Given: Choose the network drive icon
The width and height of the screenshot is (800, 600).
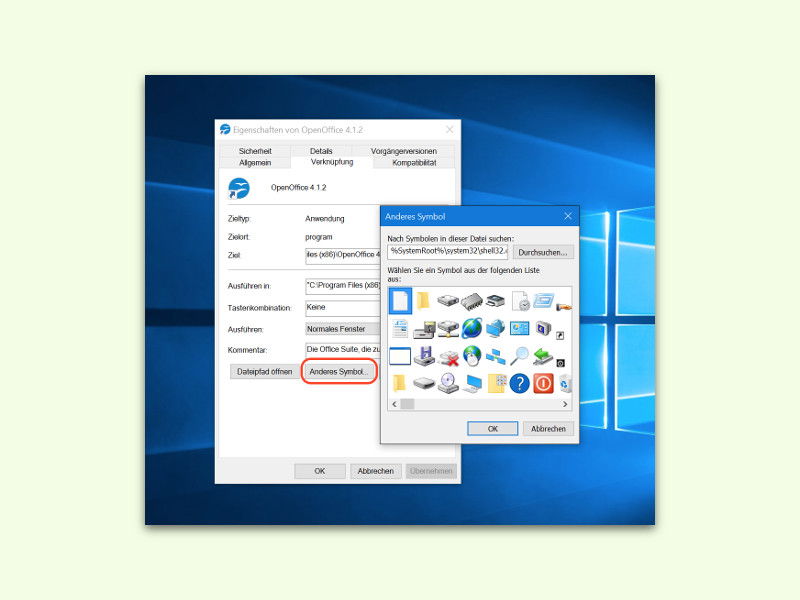Looking at the screenshot, I should point(447,329).
